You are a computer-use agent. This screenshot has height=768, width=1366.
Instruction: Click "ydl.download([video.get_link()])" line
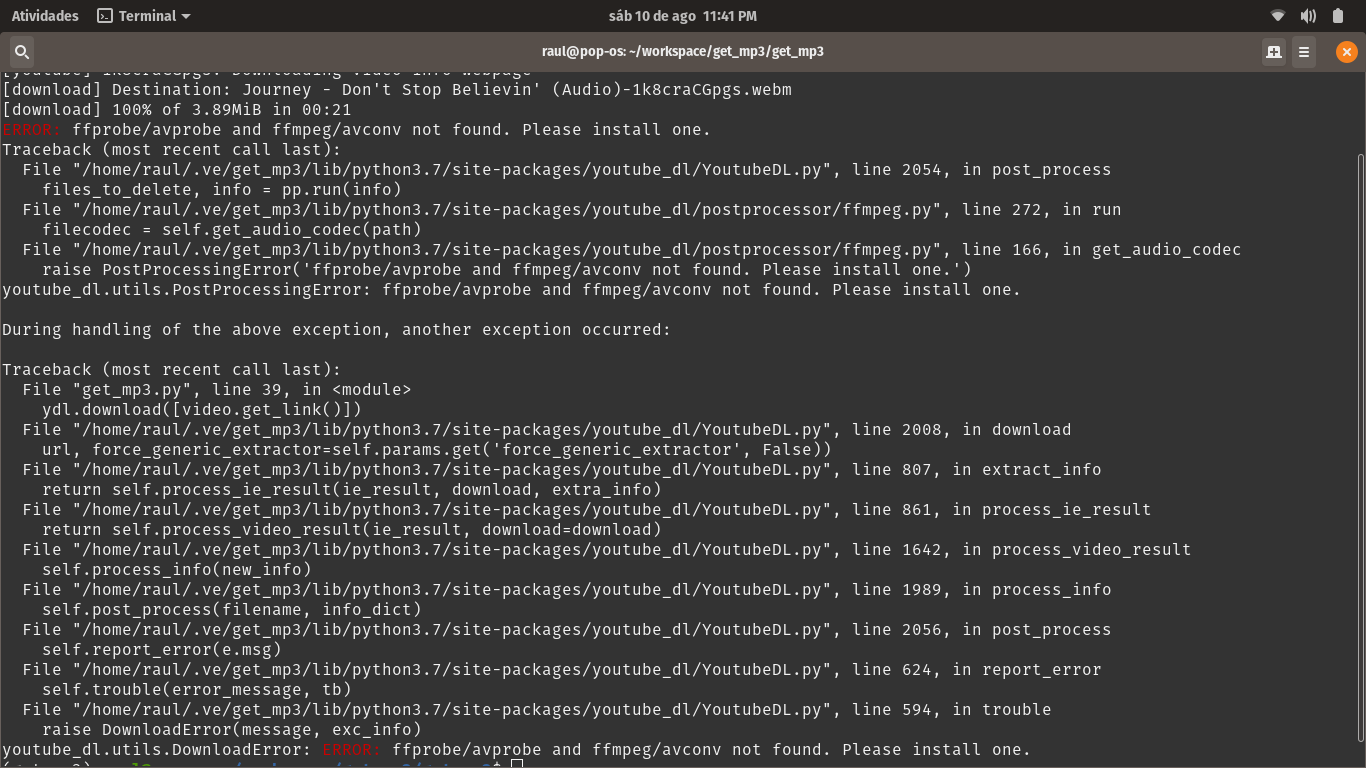(x=202, y=410)
